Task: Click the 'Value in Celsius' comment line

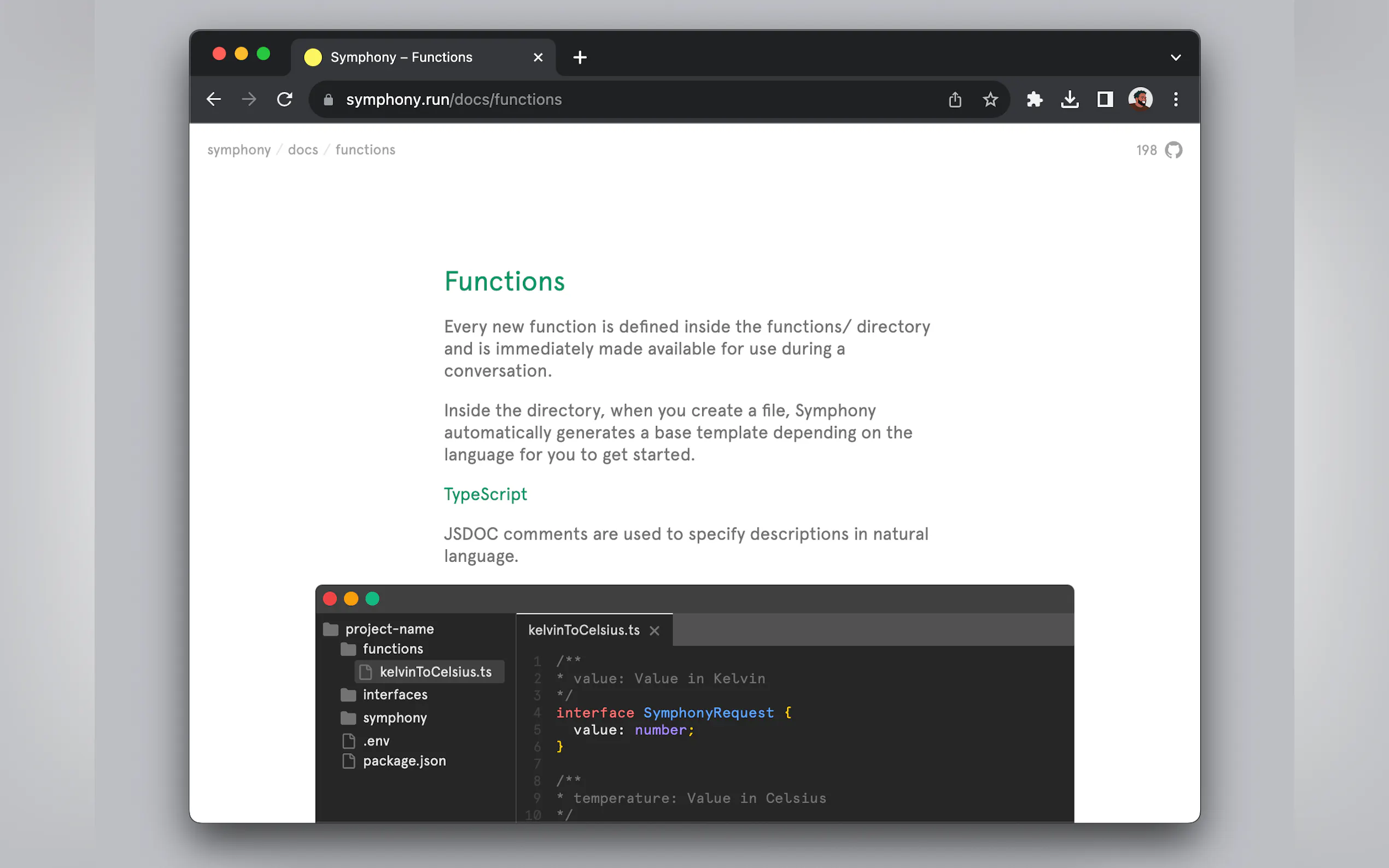Action: tap(691, 799)
